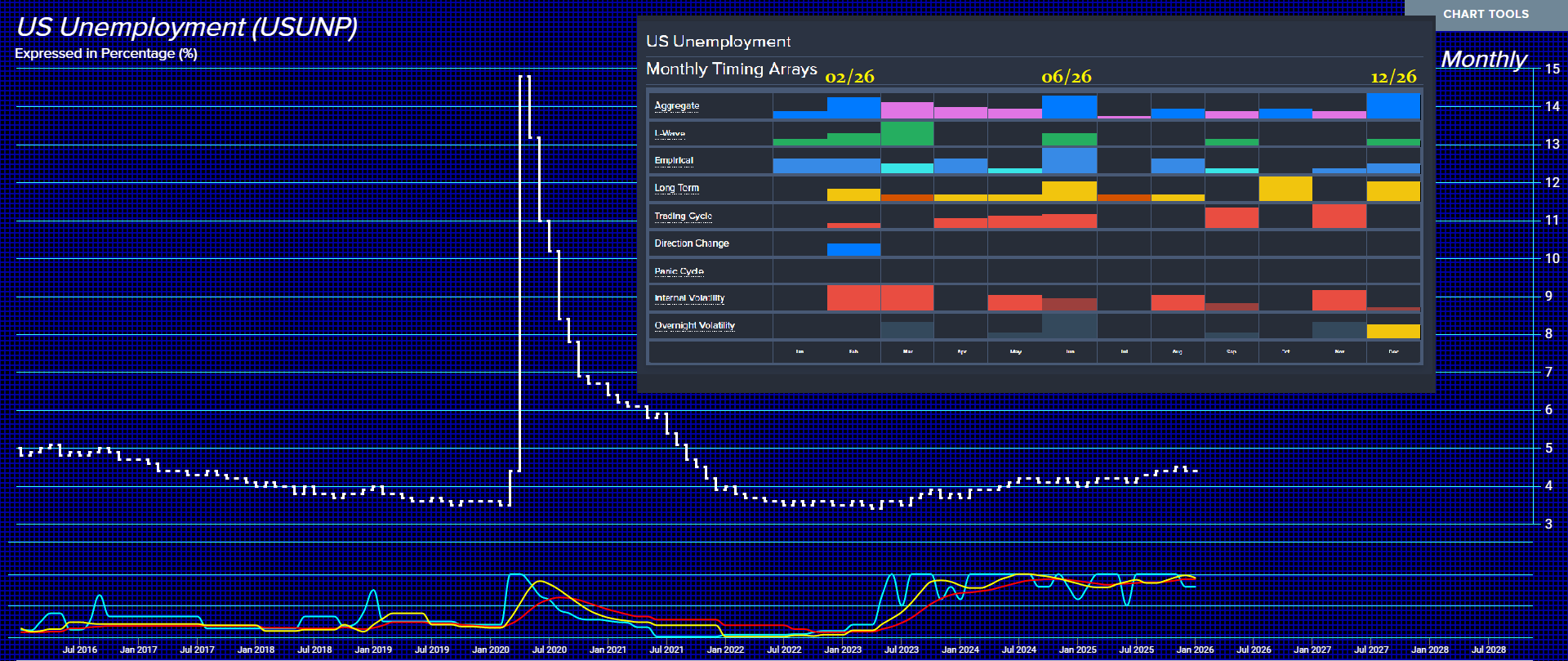Image resolution: width=1568 pixels, height=661 pixels.
Task: Click the Monthly timeframe label
Action: pyautogui.click(x=1483, y=59)
